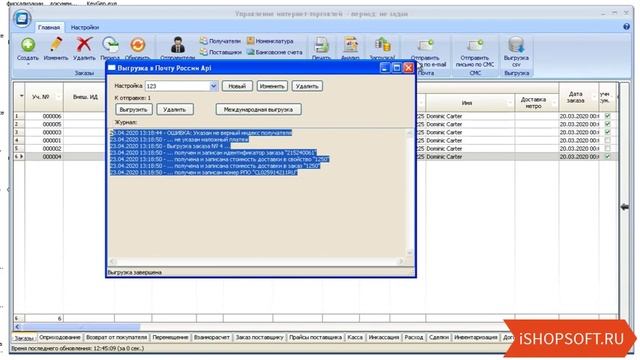Image resolution: width=640 pixels, height=360 pixels.
Task: Switch to the Взаиморасчет tab
Action: (x=211, y=338)
